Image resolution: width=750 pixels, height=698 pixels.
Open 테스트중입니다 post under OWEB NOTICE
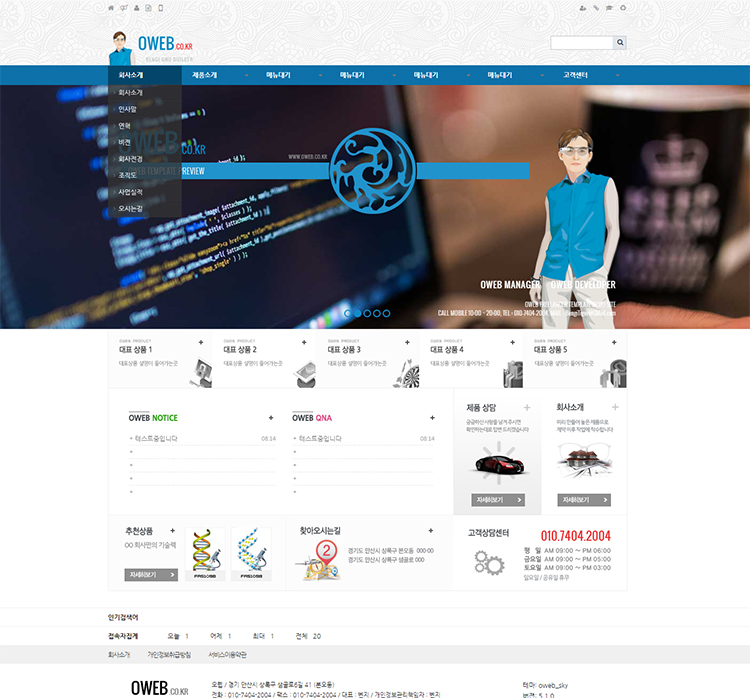[x=156, y=438]
